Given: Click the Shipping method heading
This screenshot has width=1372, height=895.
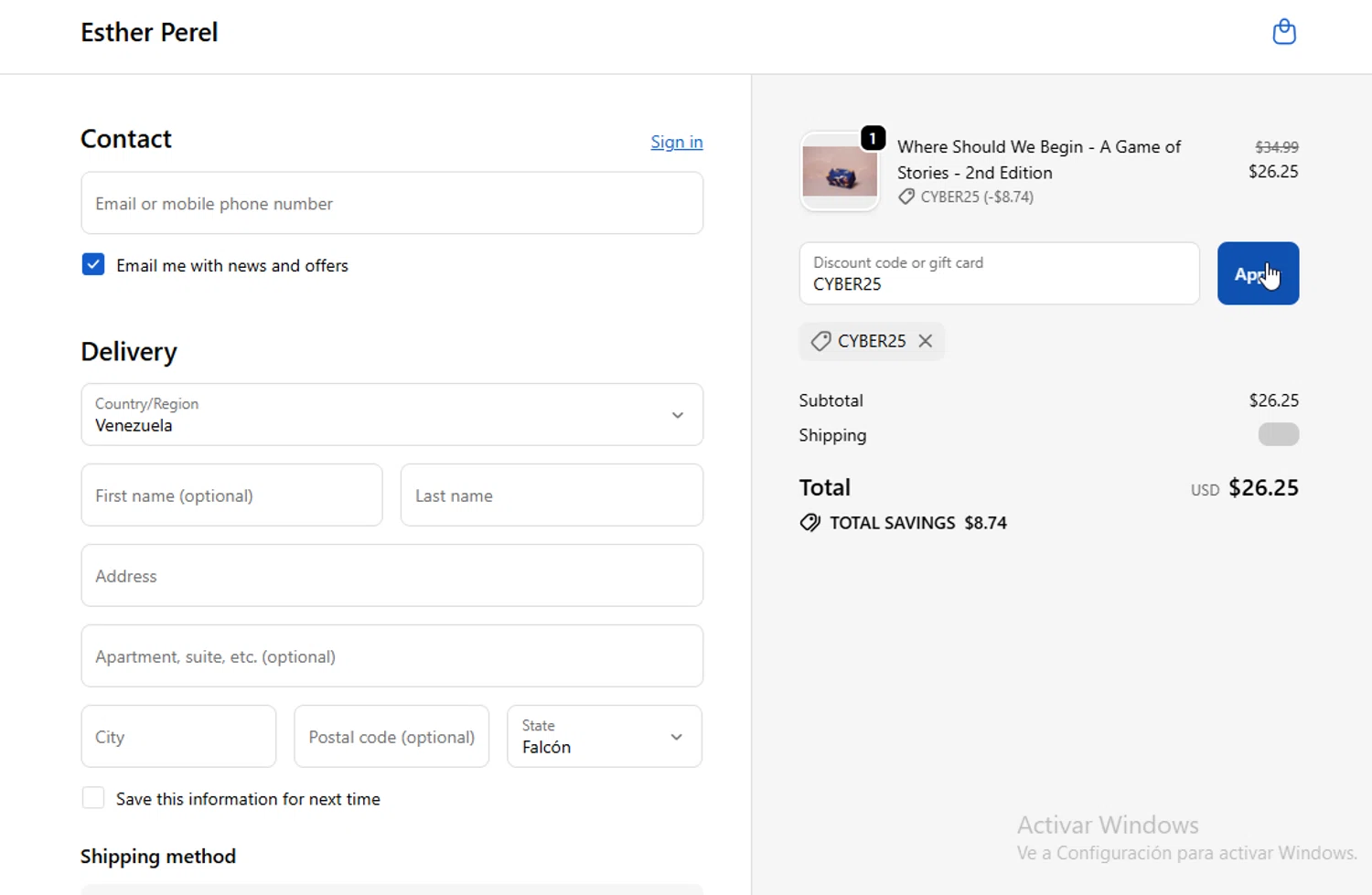Looking at the screenshot, I should pyautogui.click(x=158, y=857).
